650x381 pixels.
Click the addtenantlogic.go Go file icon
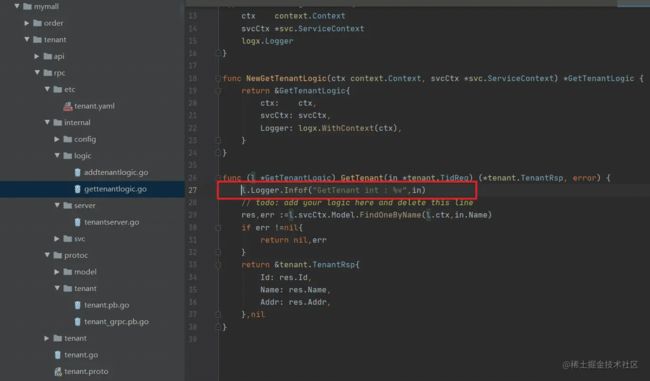(x=78, y=172)
